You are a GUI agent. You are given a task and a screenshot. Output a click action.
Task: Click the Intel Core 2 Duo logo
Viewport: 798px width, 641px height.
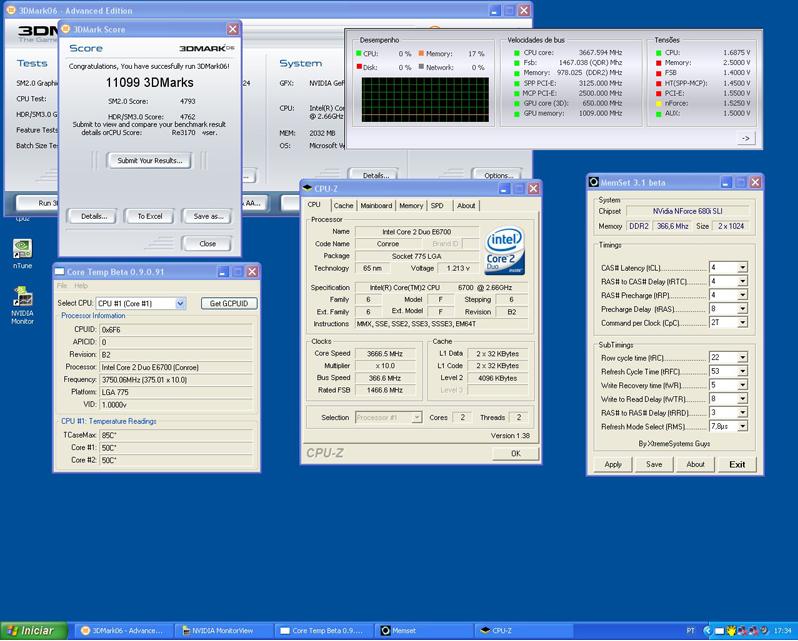[x=504, y=251]
